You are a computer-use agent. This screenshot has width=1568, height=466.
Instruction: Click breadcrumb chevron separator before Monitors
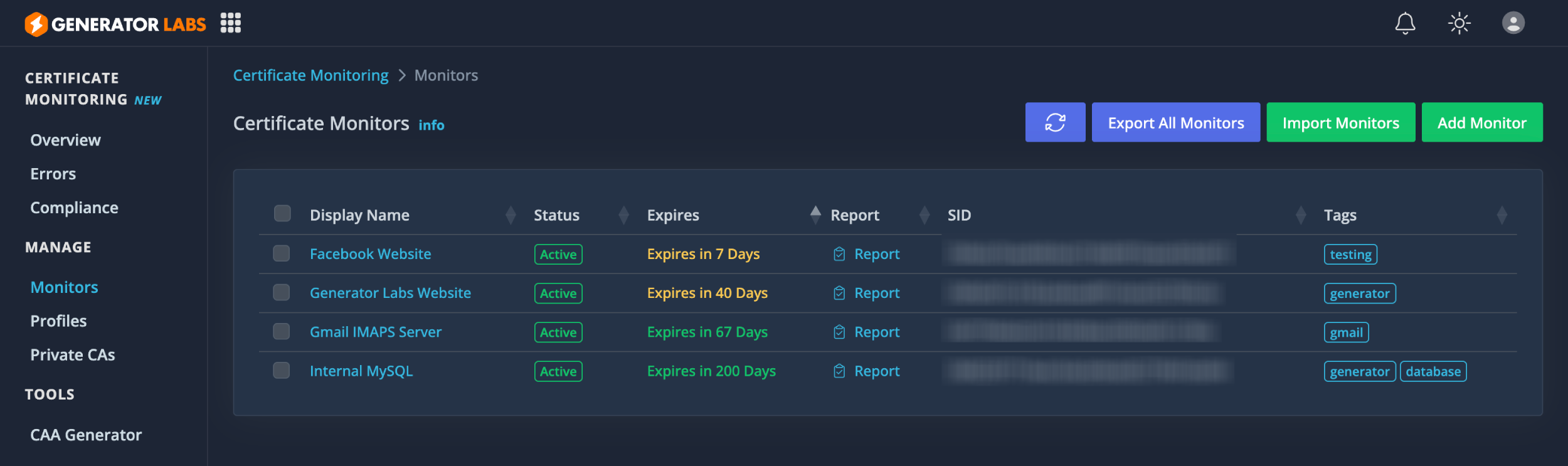pyautogui.click(x=402, y=75)
